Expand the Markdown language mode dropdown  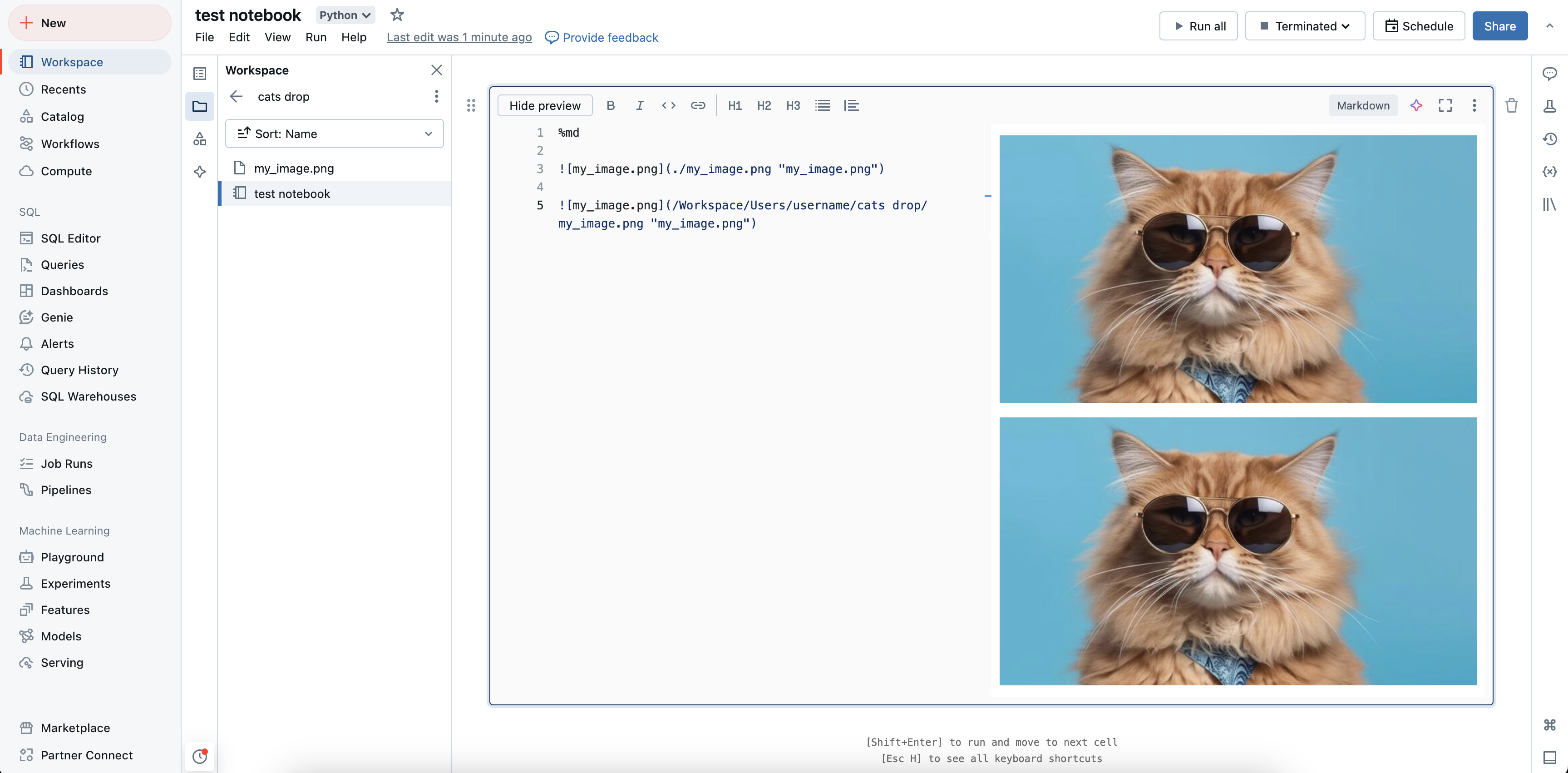point(1363,105)
